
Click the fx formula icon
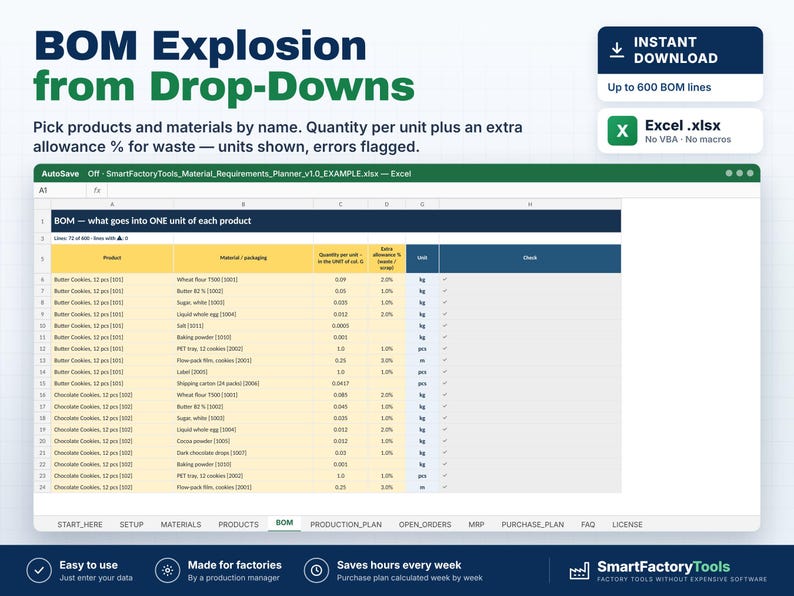97,190
